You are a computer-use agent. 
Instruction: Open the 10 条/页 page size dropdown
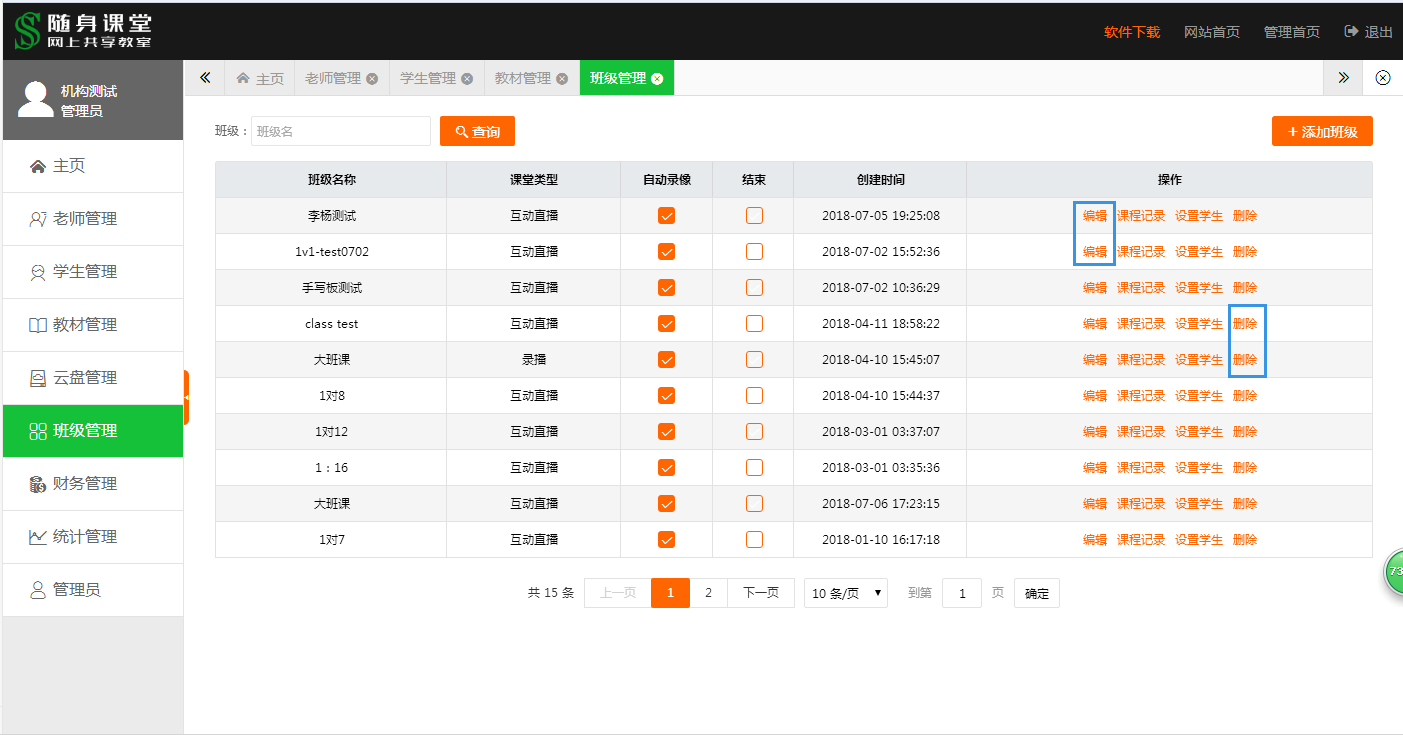click(847, 593)
